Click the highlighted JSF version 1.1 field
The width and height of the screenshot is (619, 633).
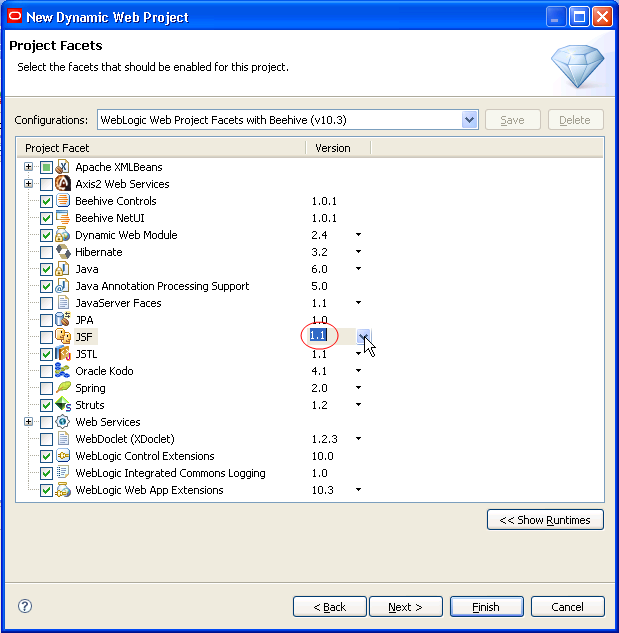(318, 335)
